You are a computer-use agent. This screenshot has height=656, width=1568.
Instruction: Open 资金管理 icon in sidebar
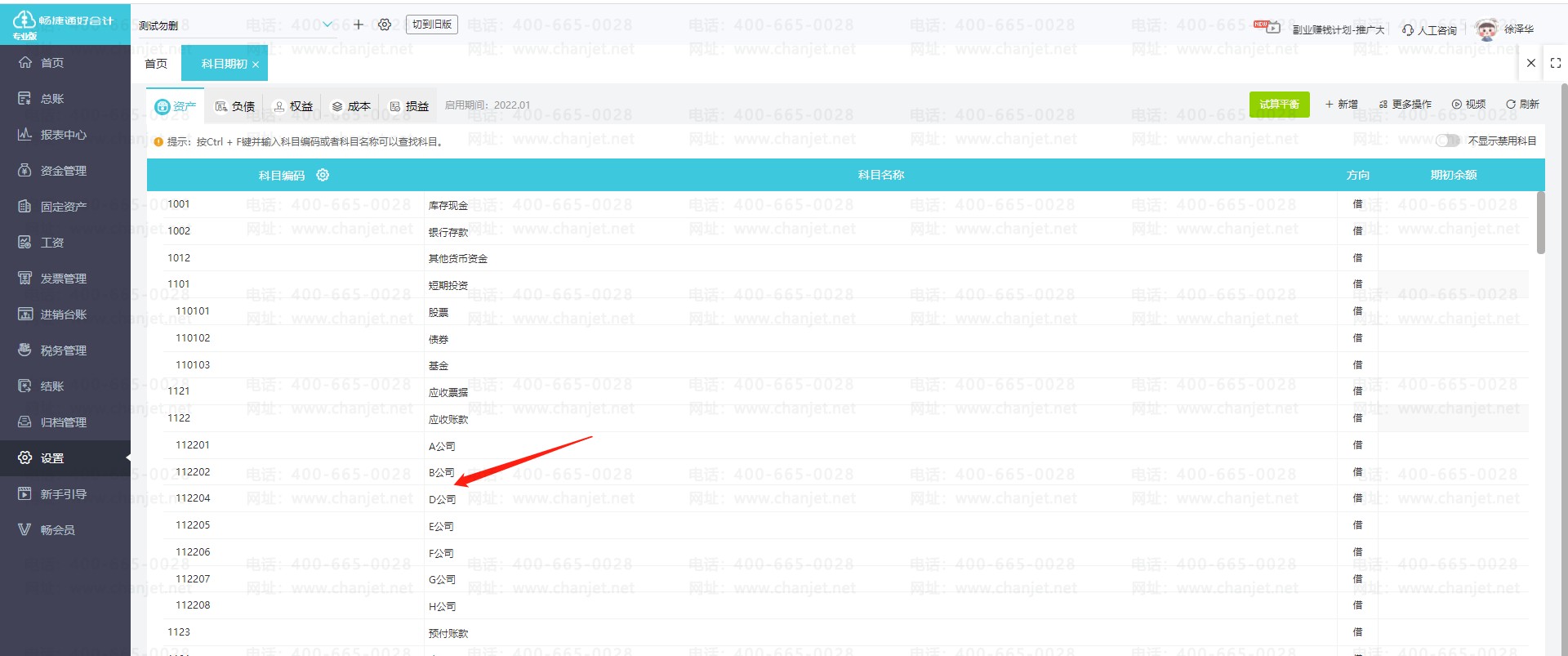tap(25, 171)
